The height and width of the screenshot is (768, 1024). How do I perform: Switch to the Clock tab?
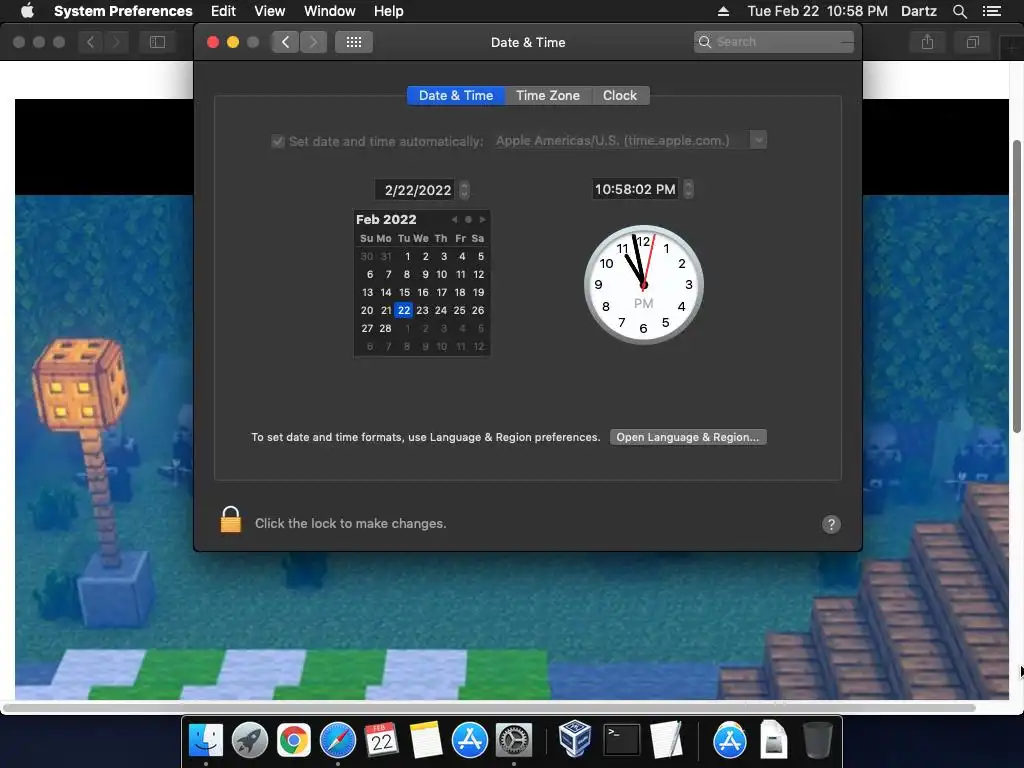pos(620,95)
